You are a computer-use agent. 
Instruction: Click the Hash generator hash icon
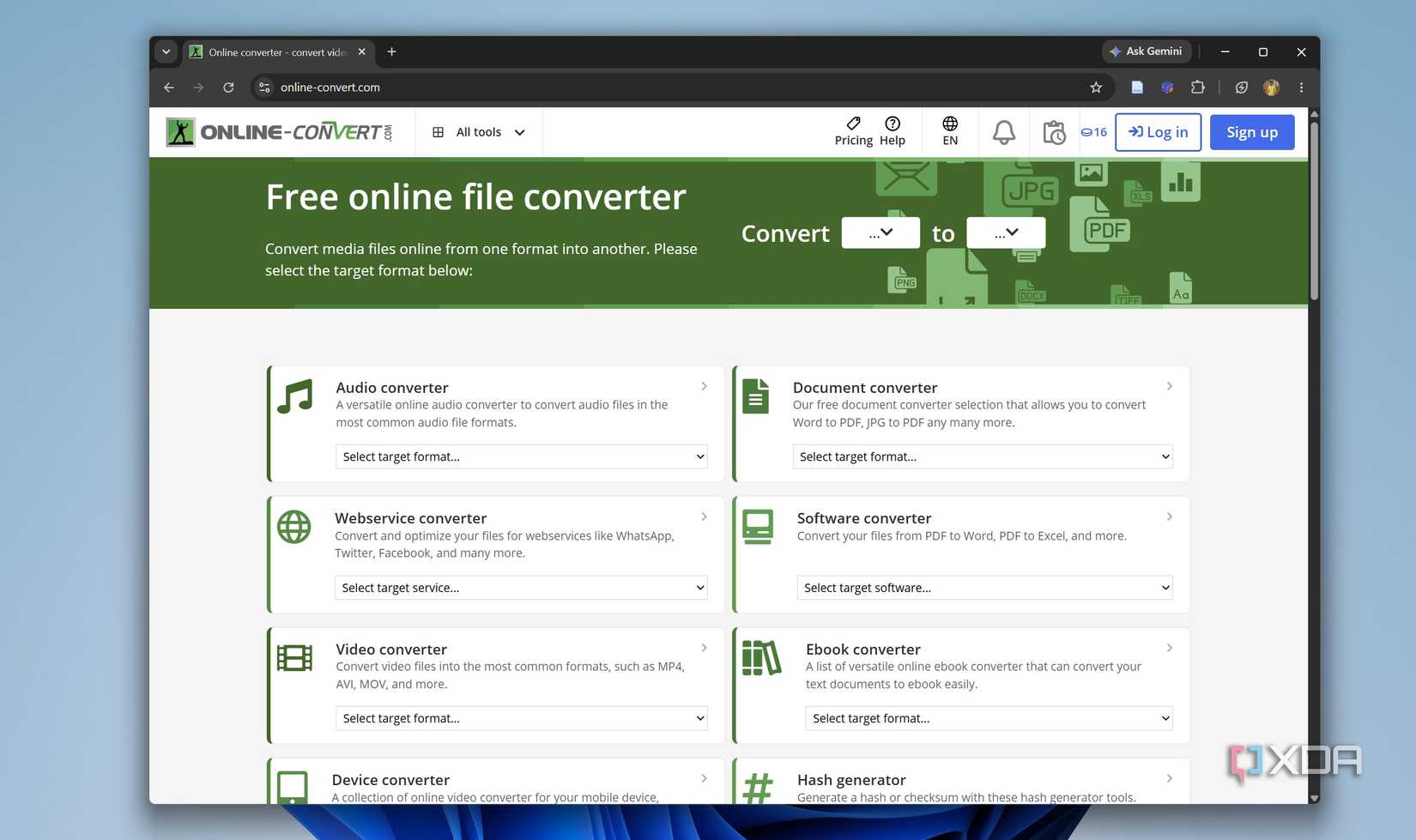(x=758, y=788)
